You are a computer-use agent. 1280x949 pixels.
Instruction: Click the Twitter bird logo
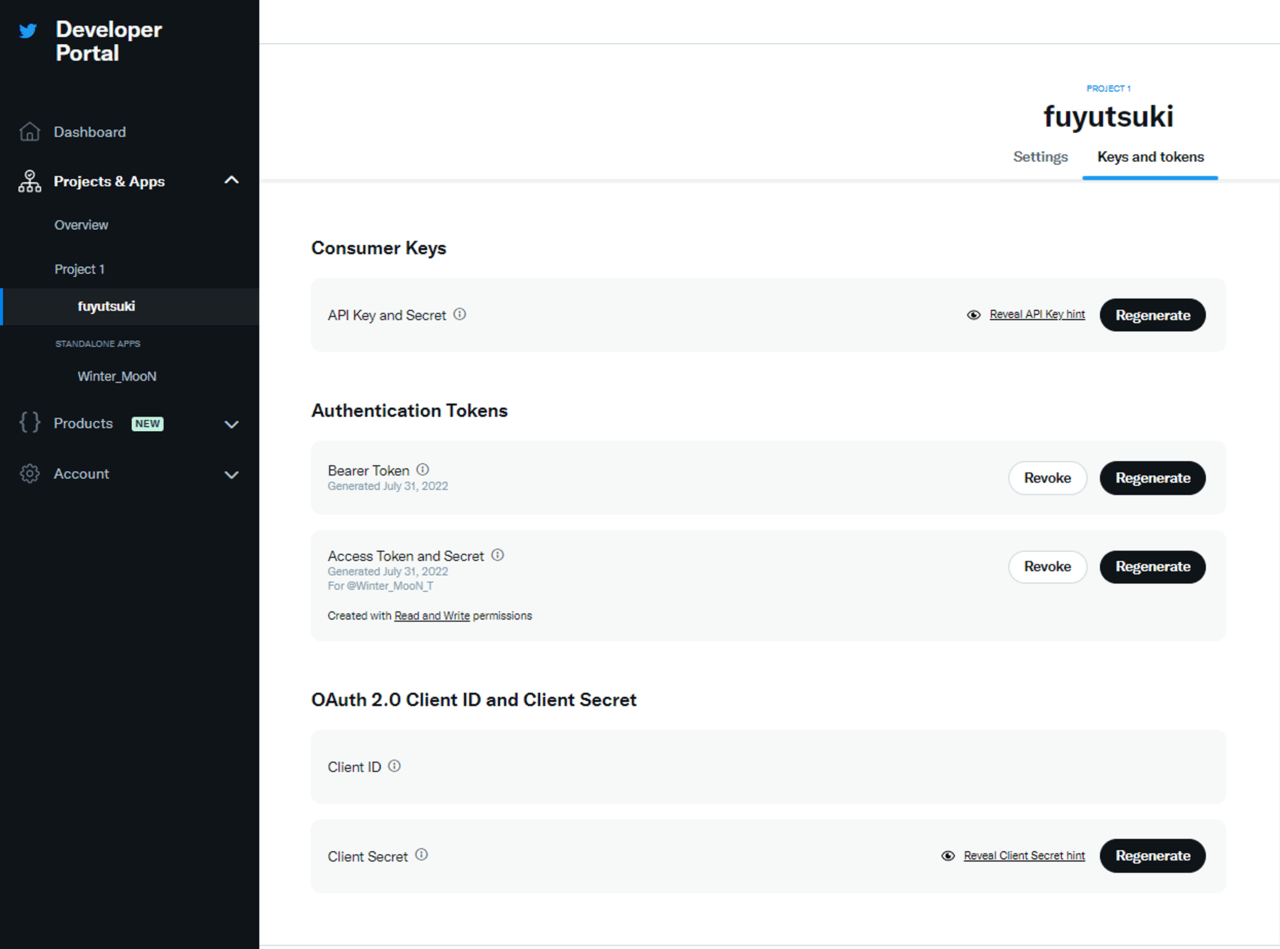(28, 31)
